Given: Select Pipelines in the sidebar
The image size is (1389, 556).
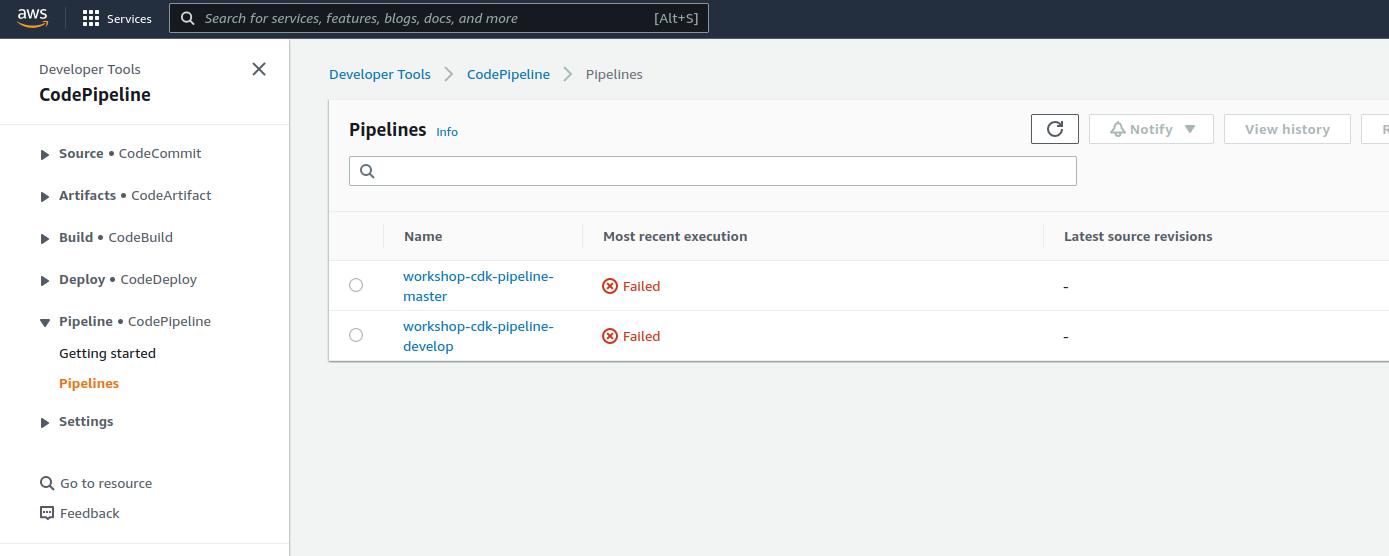Looking at the screenshot, I should (89, 383).
